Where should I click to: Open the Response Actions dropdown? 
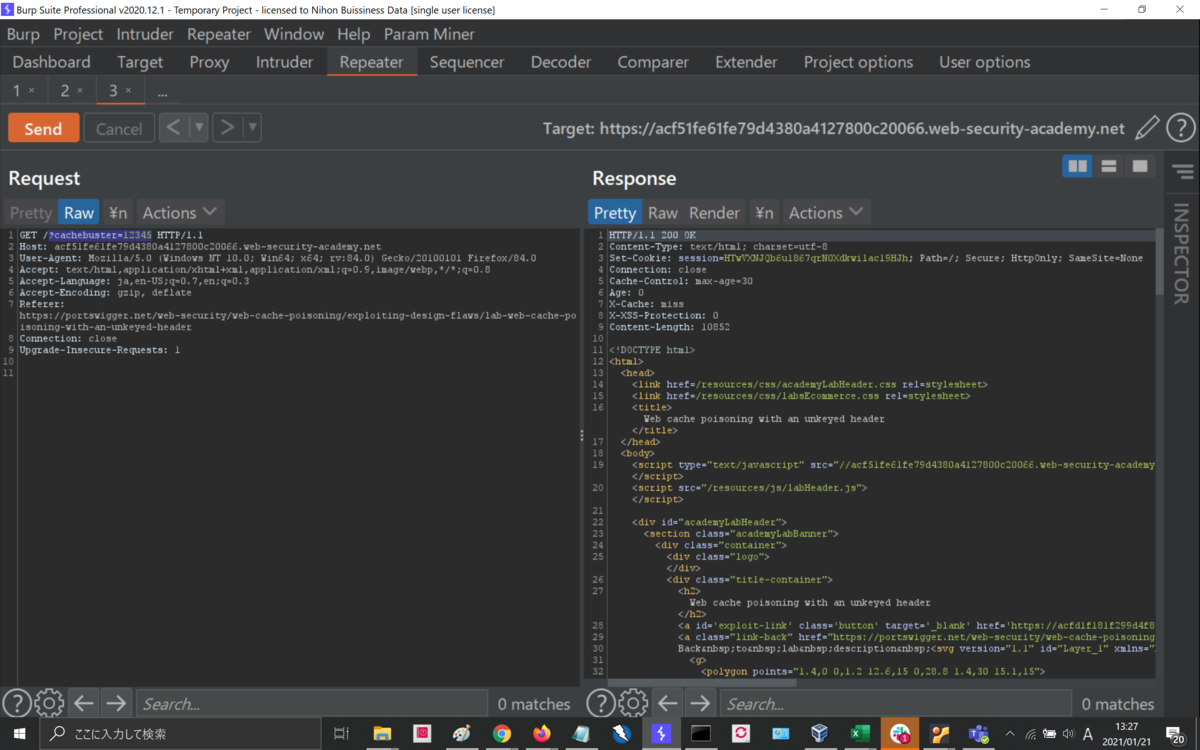coord(826,212)
